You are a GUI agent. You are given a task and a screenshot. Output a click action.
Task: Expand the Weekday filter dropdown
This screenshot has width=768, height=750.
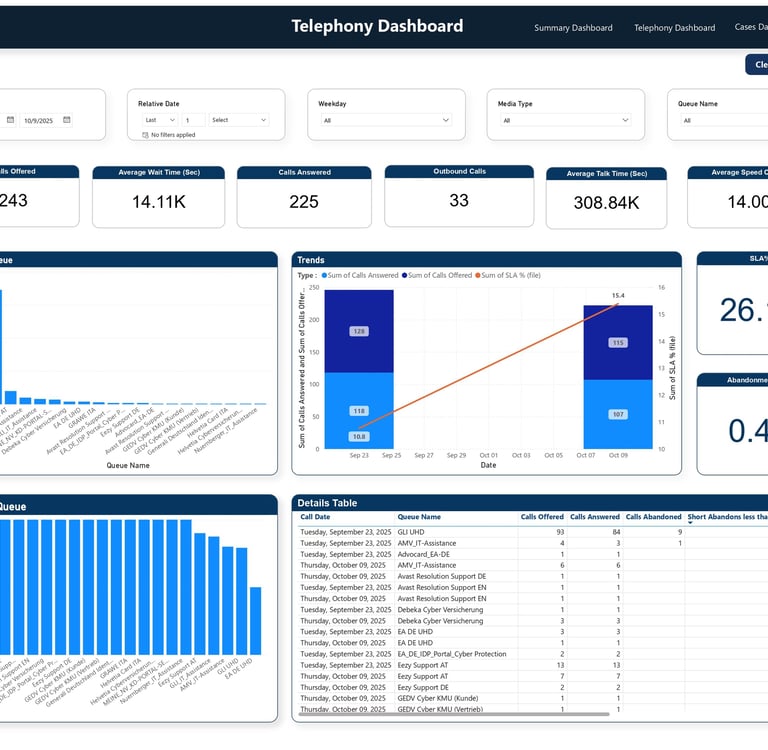[x=386, y=120]
